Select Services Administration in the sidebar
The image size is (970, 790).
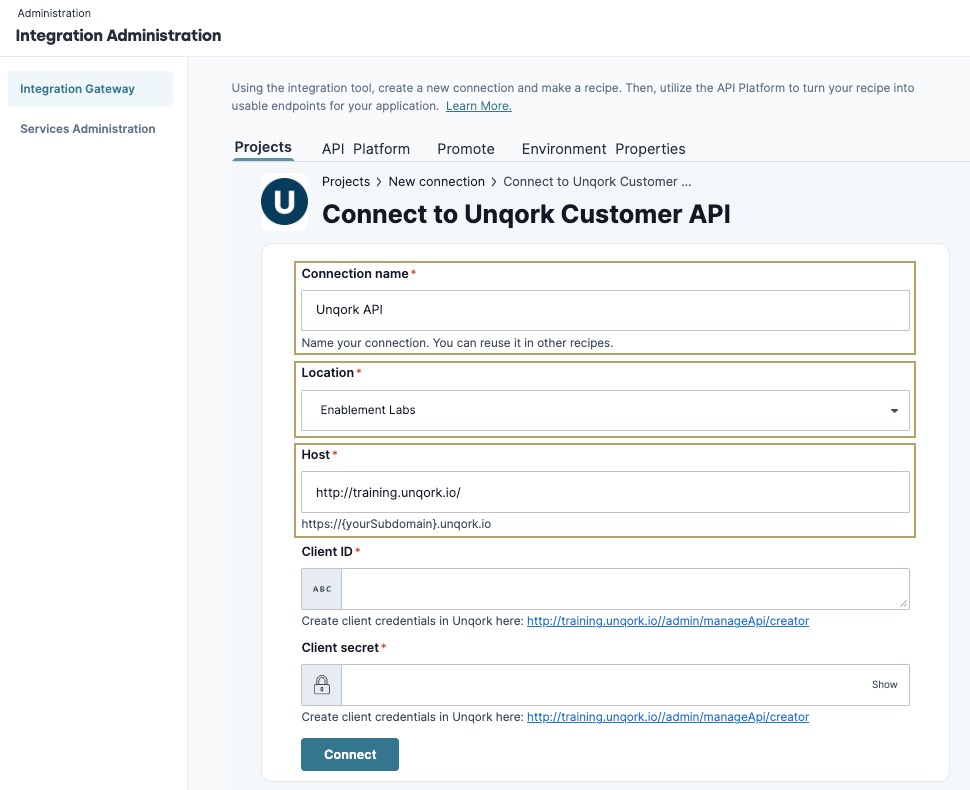click(88, 129)
